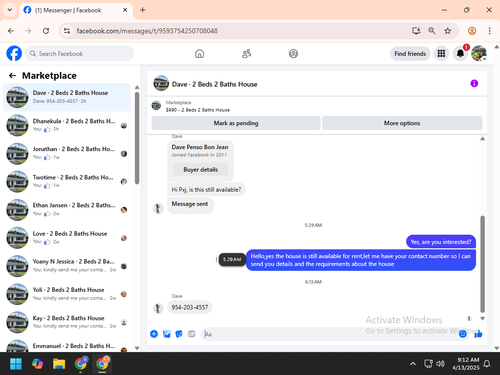500x375 pixels.
Task: Go back from Marketplace with arrow
Action: (x=12, y=76)
